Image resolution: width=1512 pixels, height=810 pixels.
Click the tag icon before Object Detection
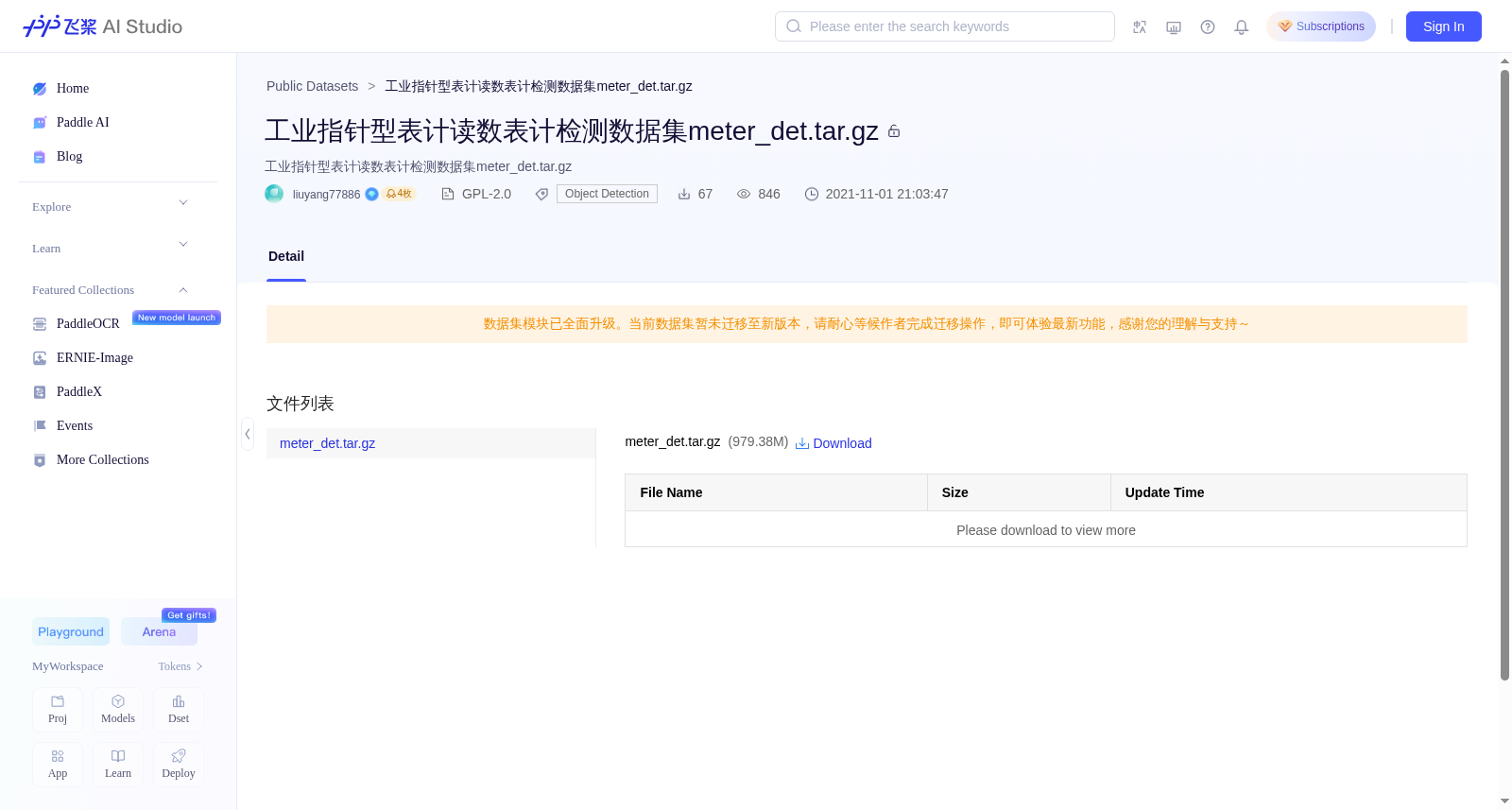coord(541,194)
